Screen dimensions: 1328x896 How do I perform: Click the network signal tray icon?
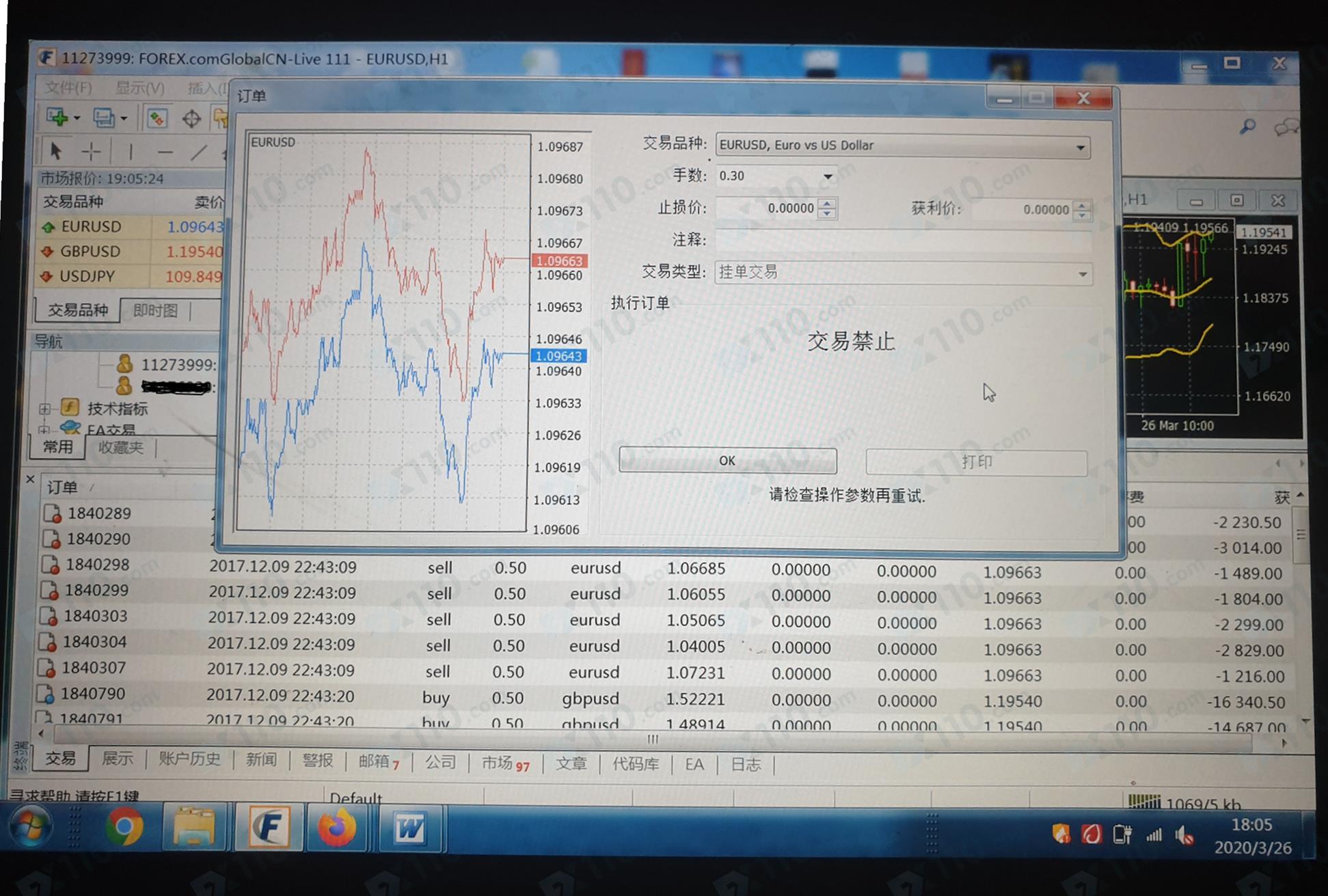[1154, 834]
